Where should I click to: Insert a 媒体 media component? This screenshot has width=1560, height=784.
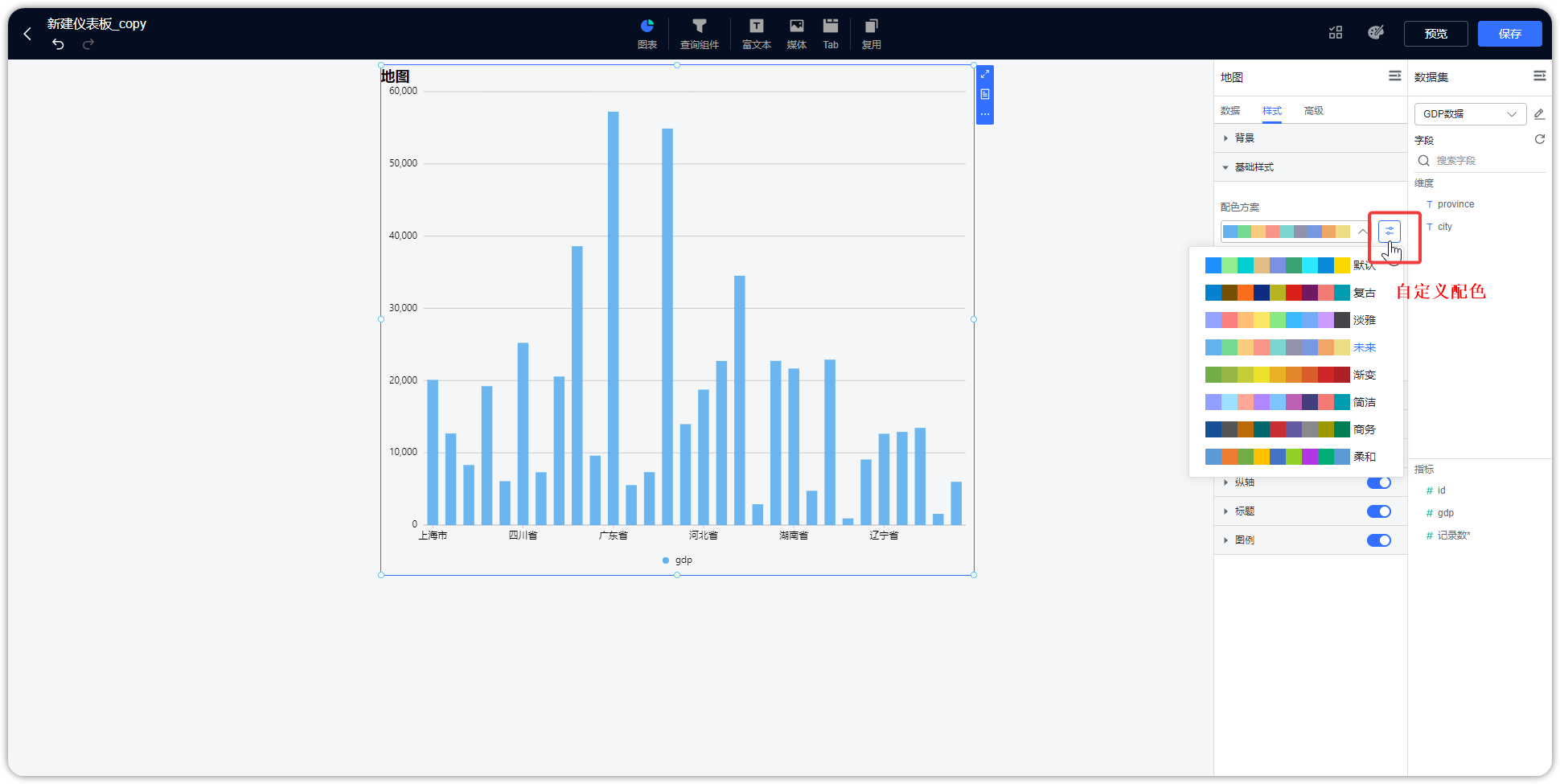(797, 34)
